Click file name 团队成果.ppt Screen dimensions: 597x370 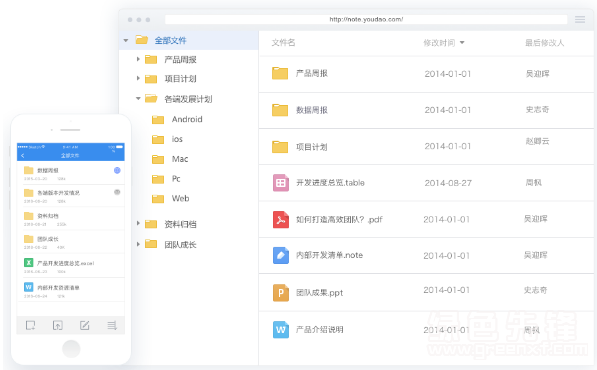[319, 293]
